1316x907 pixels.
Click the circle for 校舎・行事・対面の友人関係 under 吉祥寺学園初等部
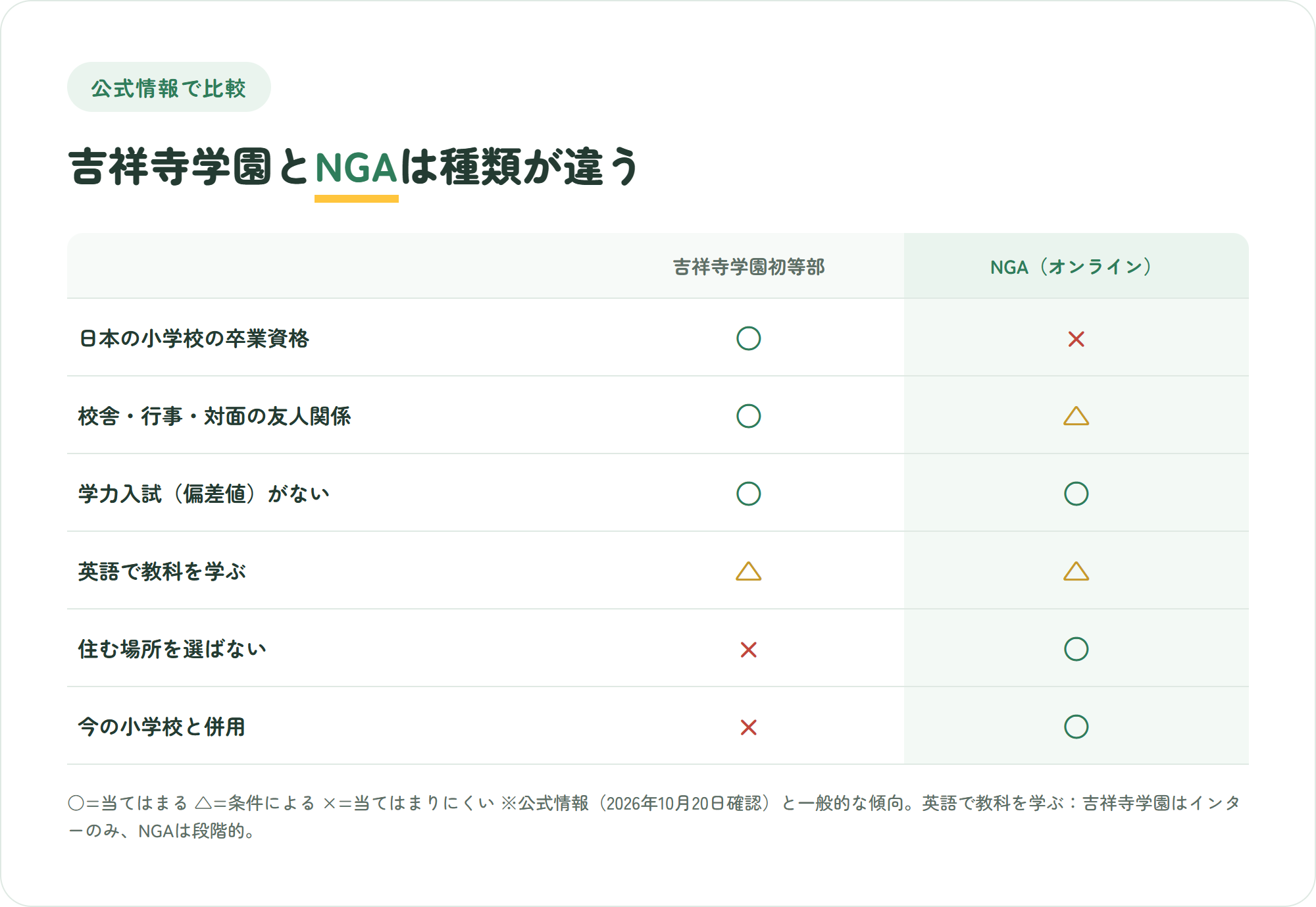(748, 416)
